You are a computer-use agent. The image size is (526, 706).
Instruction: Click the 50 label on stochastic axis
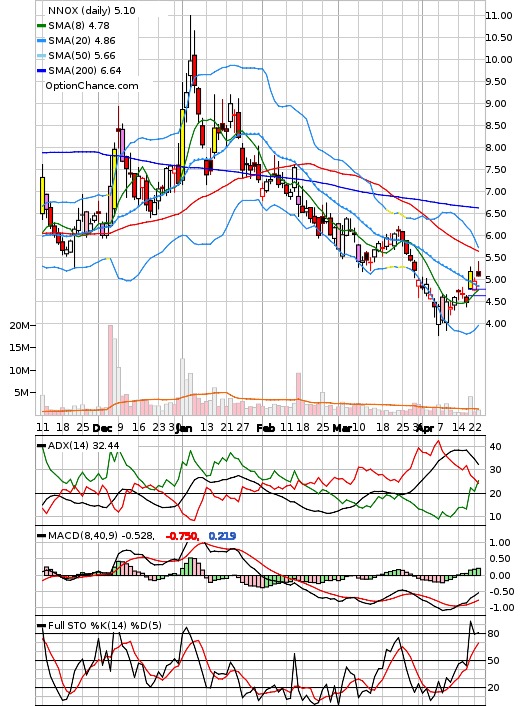click(493, 661)
